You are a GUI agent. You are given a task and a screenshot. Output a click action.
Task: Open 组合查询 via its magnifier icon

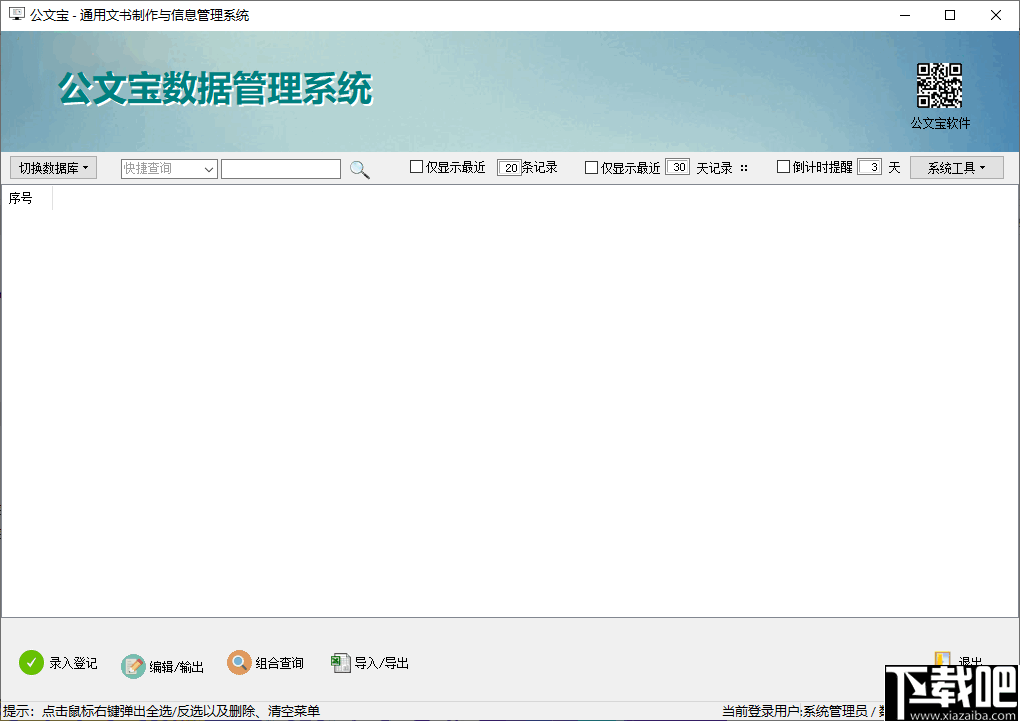click(238, 662)
